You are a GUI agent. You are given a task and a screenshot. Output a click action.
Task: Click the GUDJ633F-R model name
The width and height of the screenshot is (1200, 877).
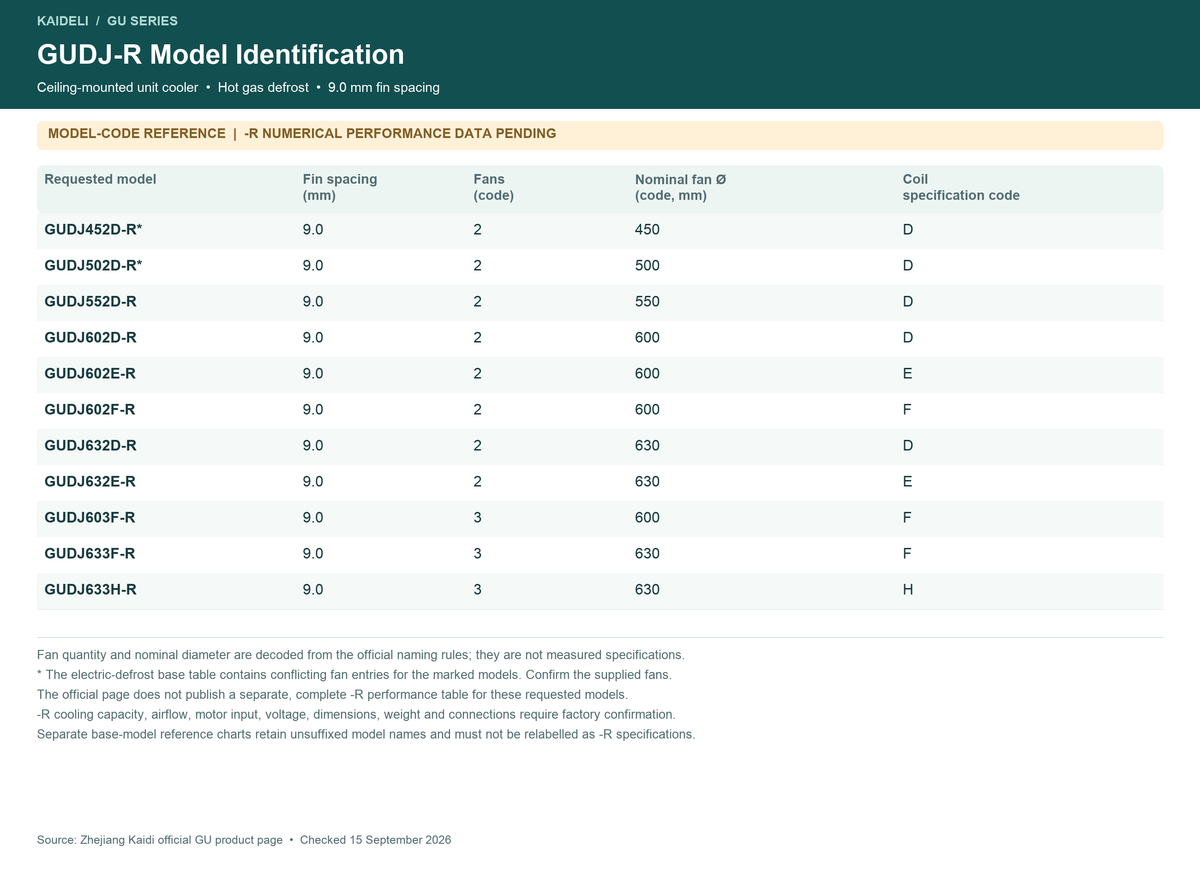pos(91,554)
